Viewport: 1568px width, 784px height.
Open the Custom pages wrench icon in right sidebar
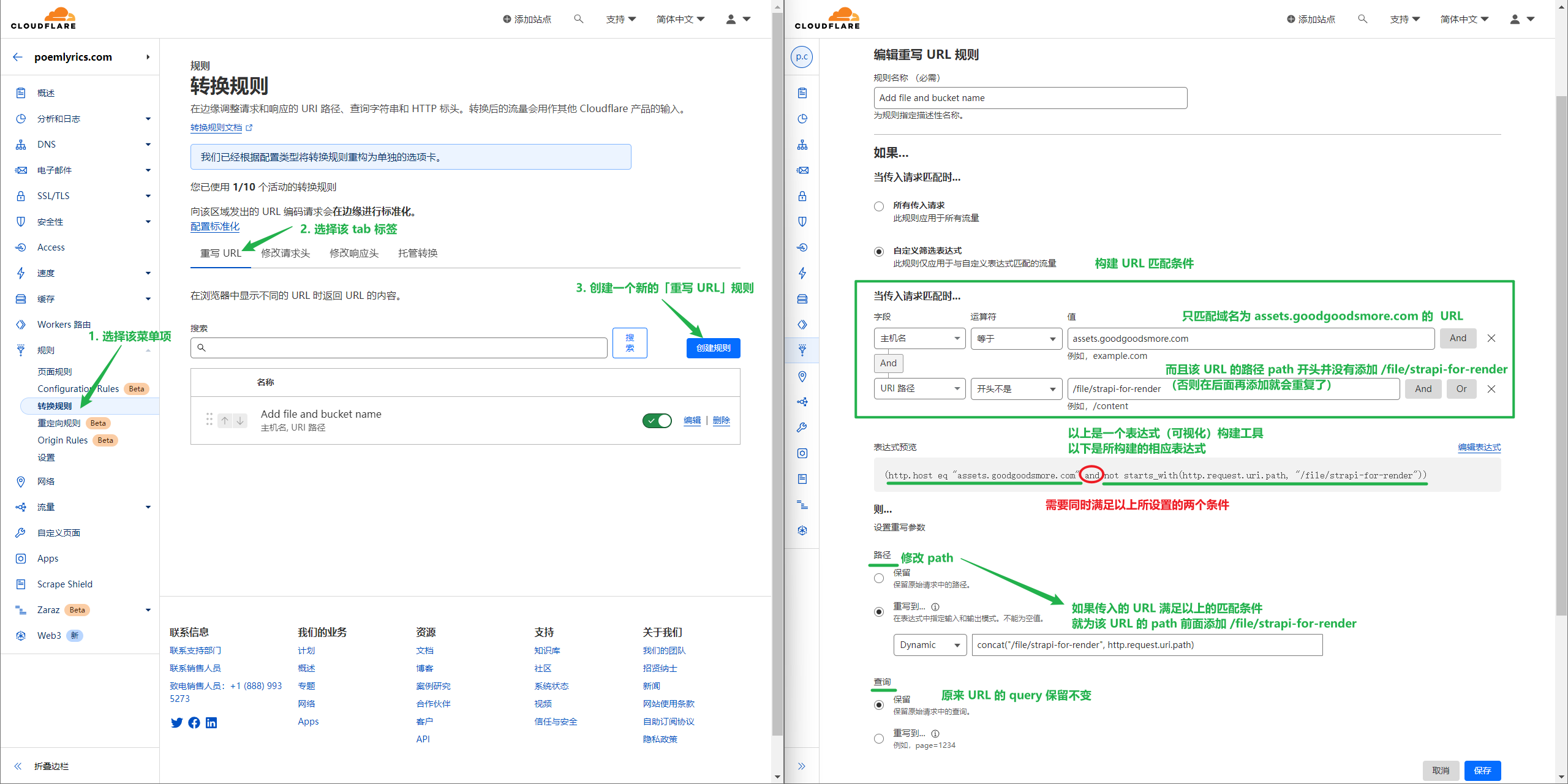click(x=802, y=428)
